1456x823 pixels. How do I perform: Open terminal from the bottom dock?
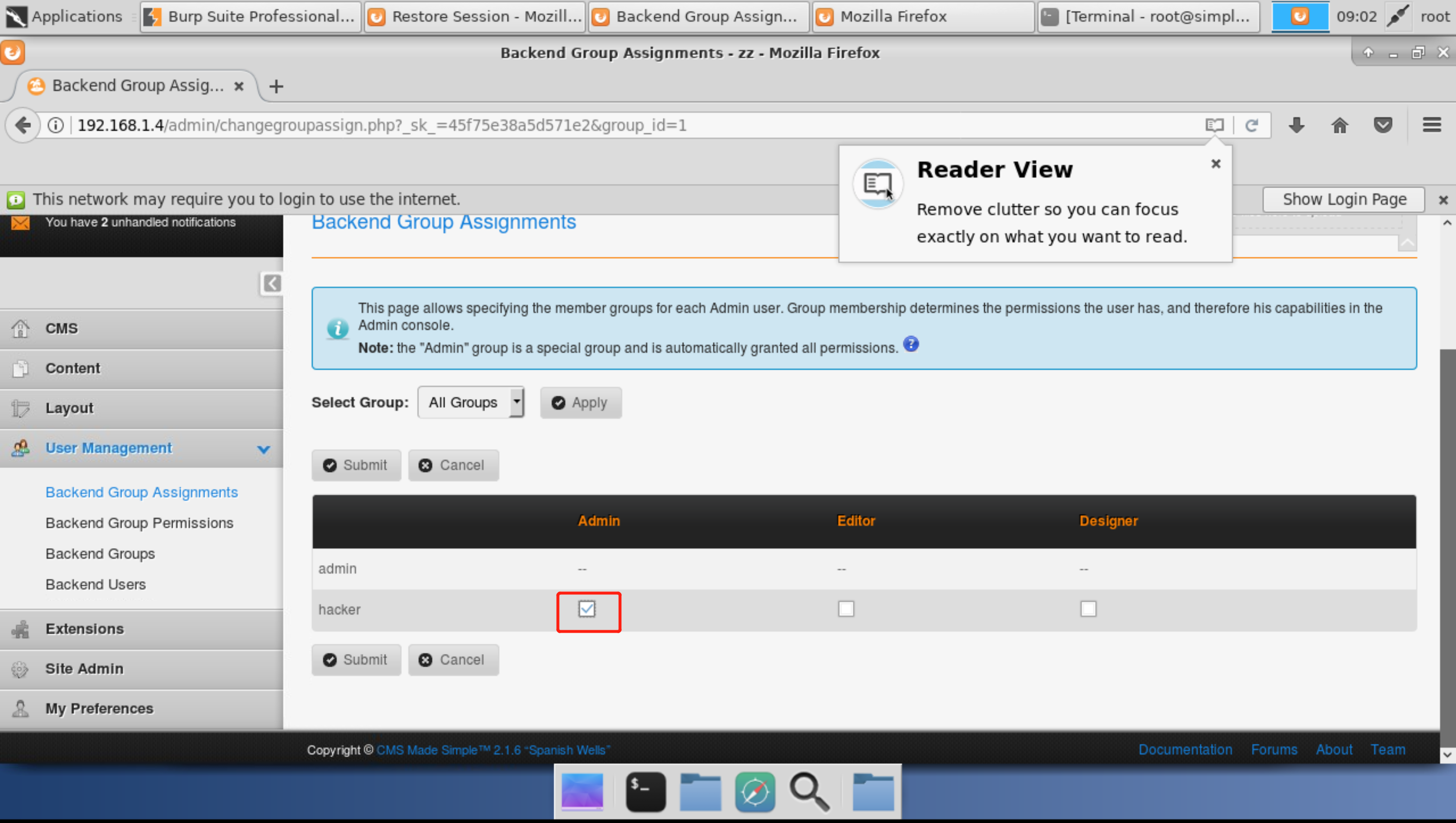[x=645, y=791]
